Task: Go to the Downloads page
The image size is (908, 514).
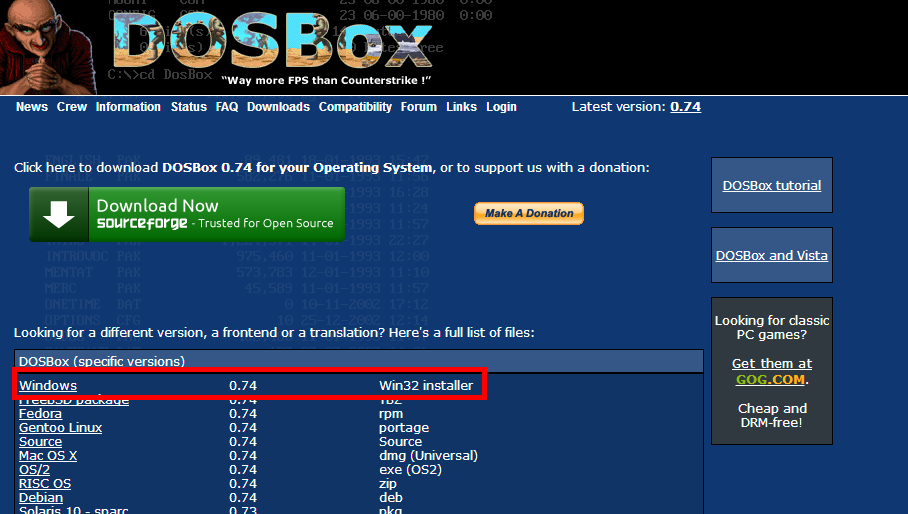Action: tap(279, 107)
